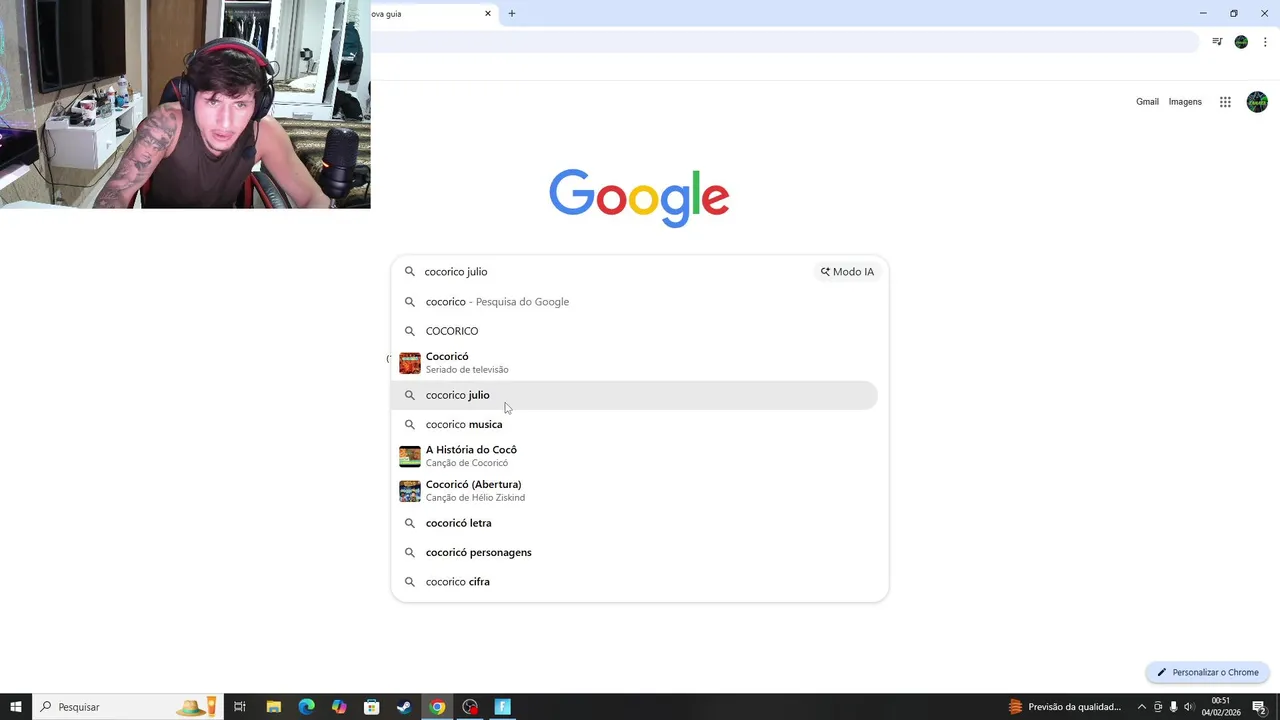Screen dimensions: 1280x720
Task: Open Chrome profile avatar in toolbar
Action: [x=1241, y=42]
